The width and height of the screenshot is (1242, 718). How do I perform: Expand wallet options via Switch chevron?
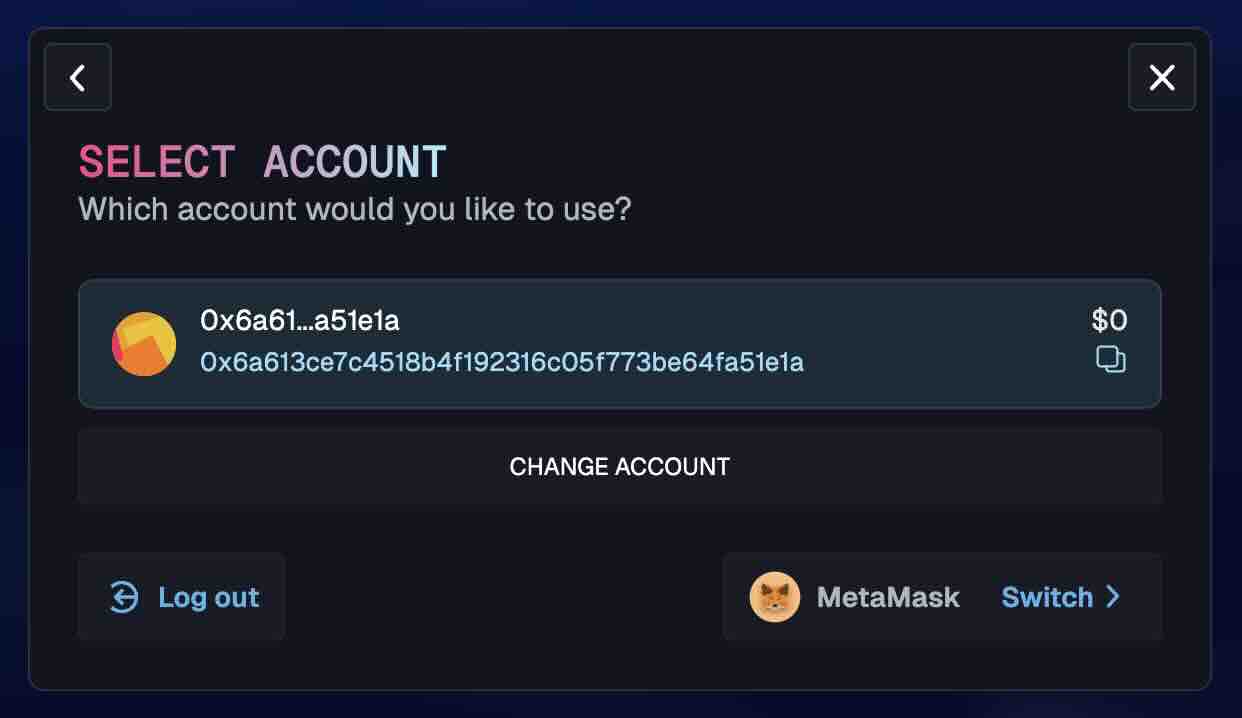(x=1114, y=597)
